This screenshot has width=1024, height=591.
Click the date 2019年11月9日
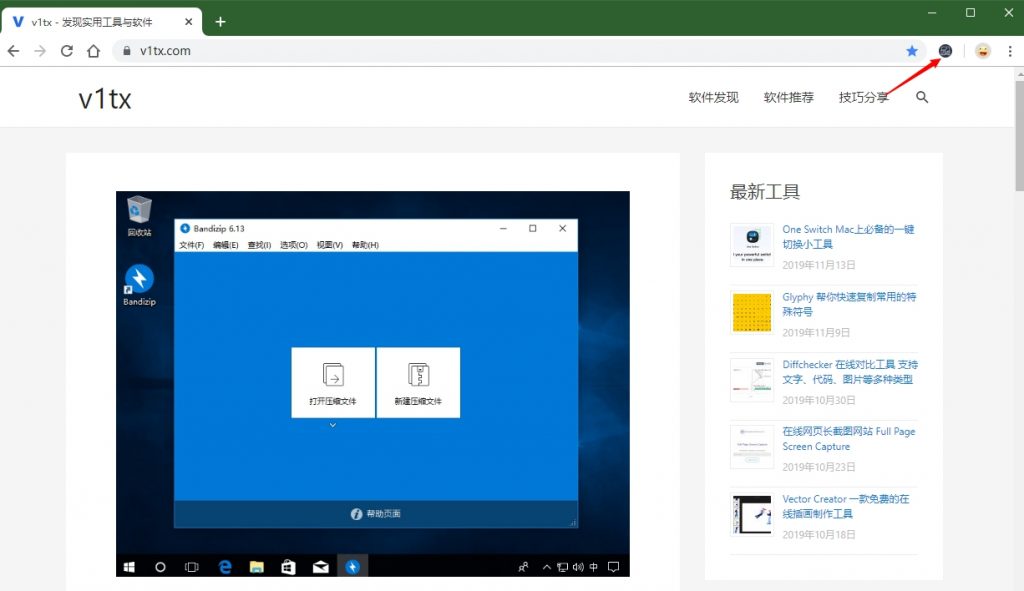[x=816, y=332]
